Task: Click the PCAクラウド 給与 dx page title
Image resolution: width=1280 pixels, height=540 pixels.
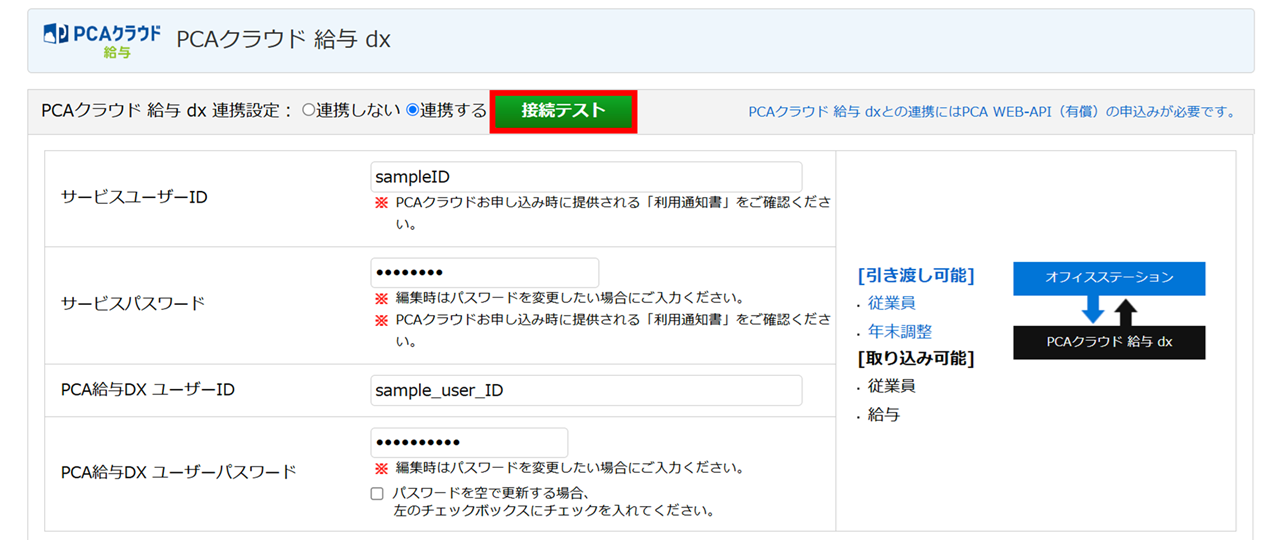Action: click(x=283, y=40)
